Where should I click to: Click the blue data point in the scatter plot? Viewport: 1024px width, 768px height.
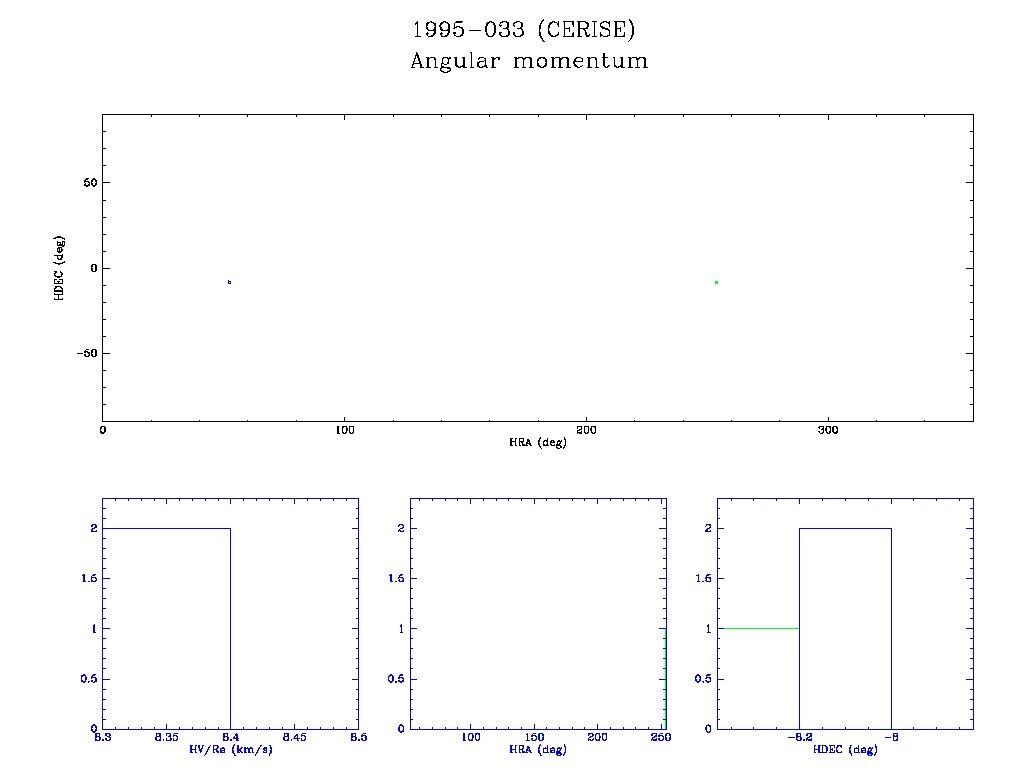(x=230, y=282)
